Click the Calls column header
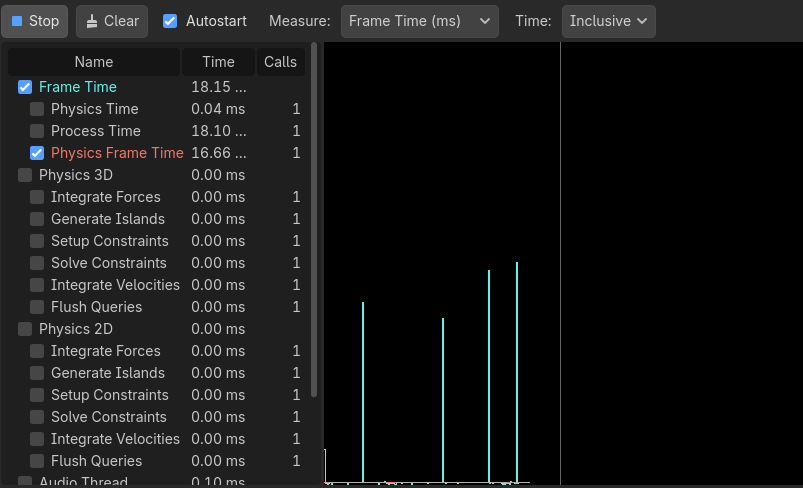Image resolution: width=803 pixels, height=488 pixels. (x=280, y=62)
